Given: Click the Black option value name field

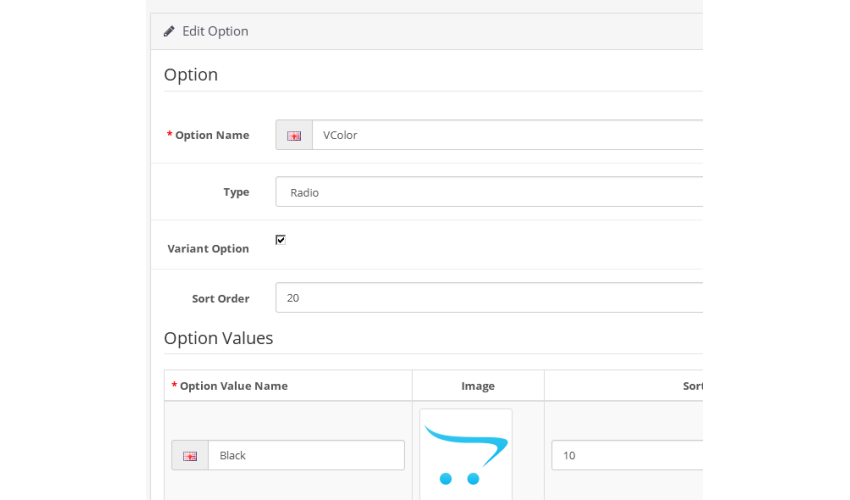Looking at the screenshot, I should [306, 455].
